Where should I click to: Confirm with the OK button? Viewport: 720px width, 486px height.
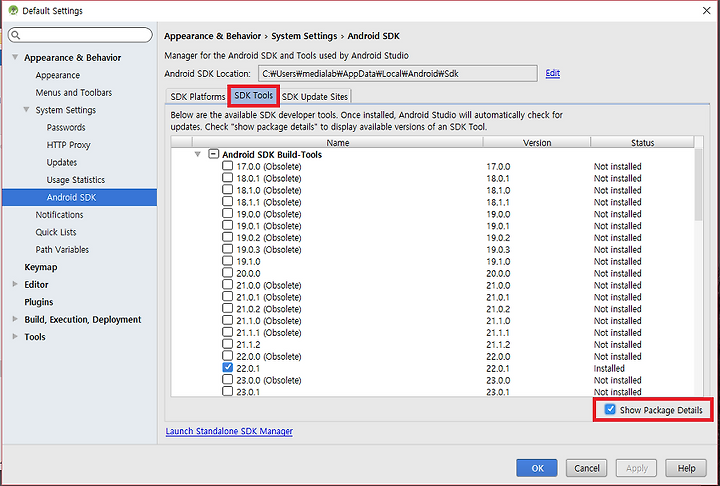point(537,468)
